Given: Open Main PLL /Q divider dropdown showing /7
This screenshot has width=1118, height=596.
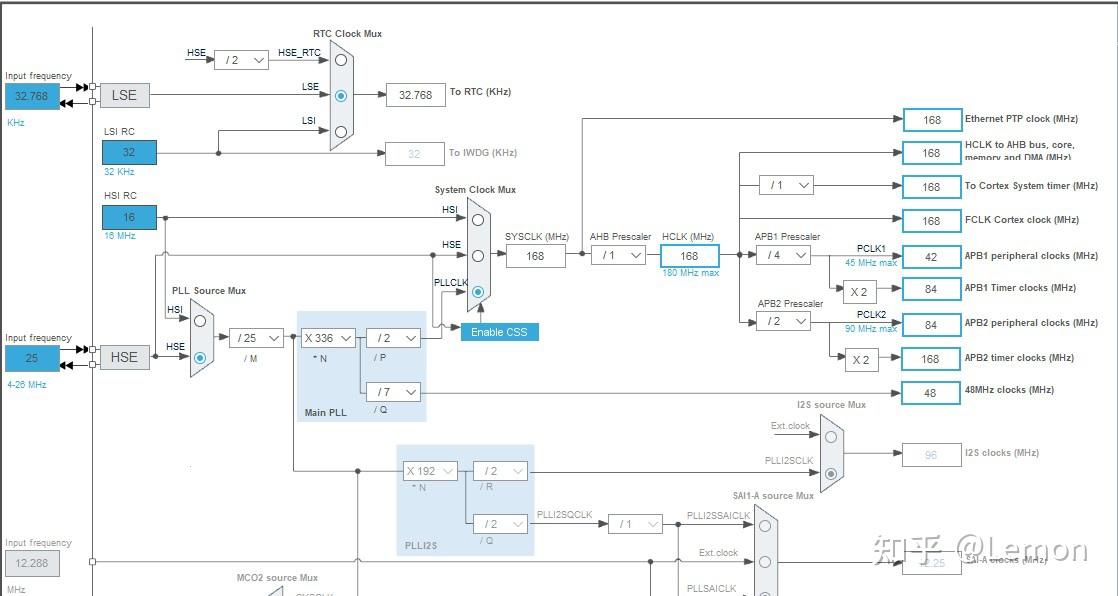Looking at the screenshot, I should (x=394, y=391).
